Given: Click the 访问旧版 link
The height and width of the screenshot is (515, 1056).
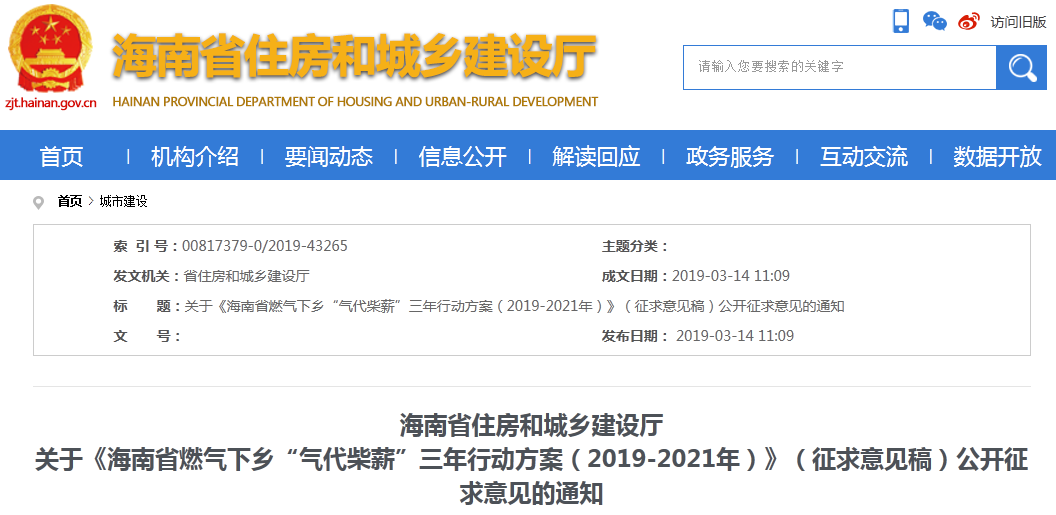Looking at the screenshot, I should 1018,22.
